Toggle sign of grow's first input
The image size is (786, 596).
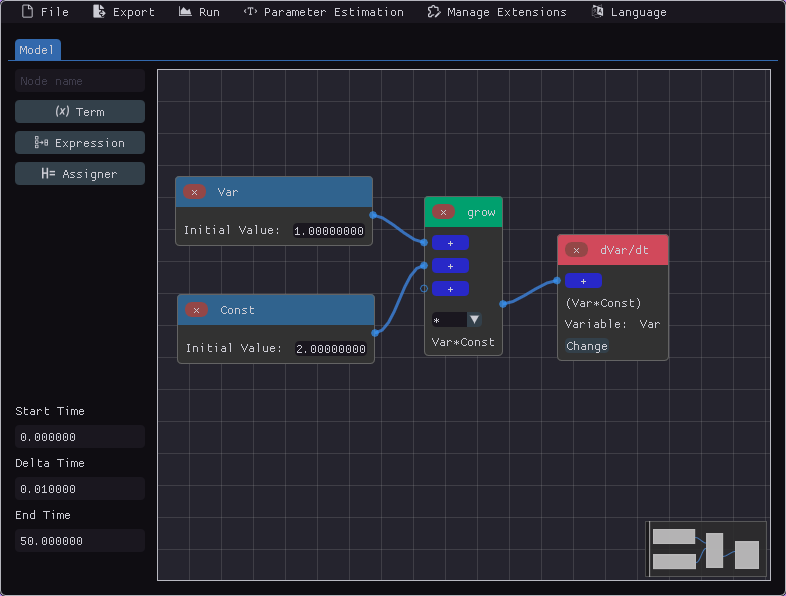tap(450, 243)
